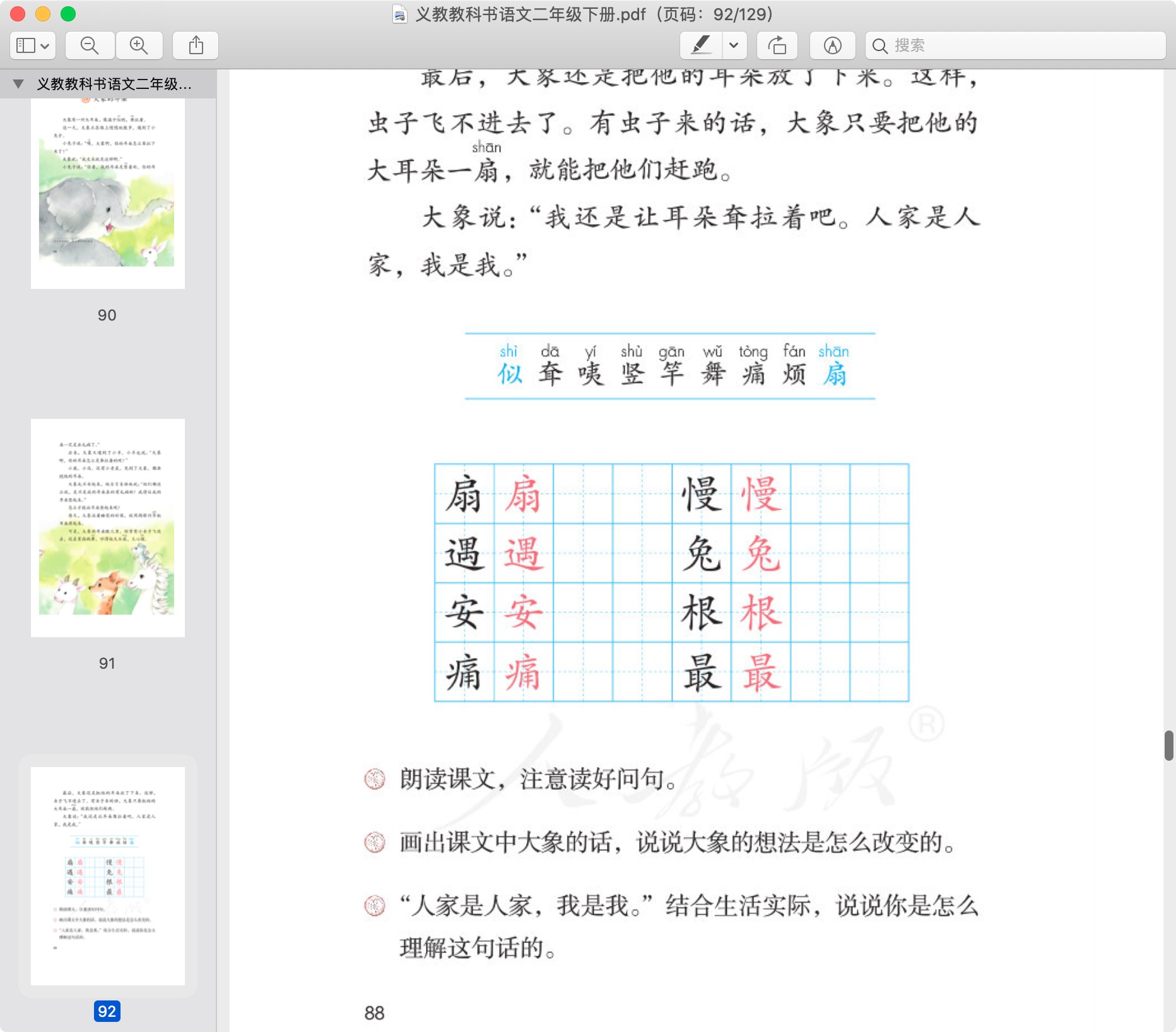Click the zoom out magnifier button

(x=90, y=45)
